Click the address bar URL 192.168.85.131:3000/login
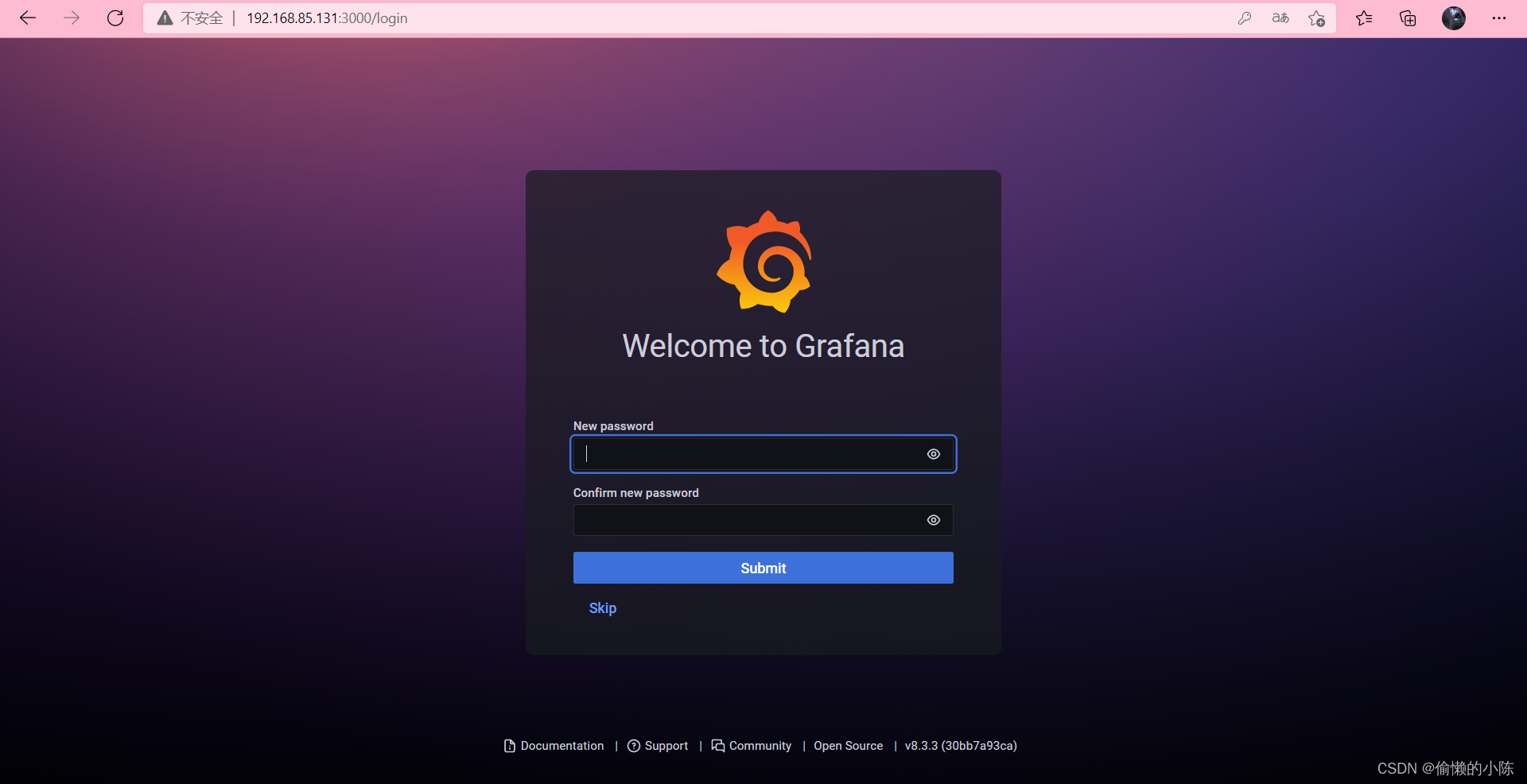The height and width of the screenshot is (784, 1527). pyautogui.click(x=327, y=18)
